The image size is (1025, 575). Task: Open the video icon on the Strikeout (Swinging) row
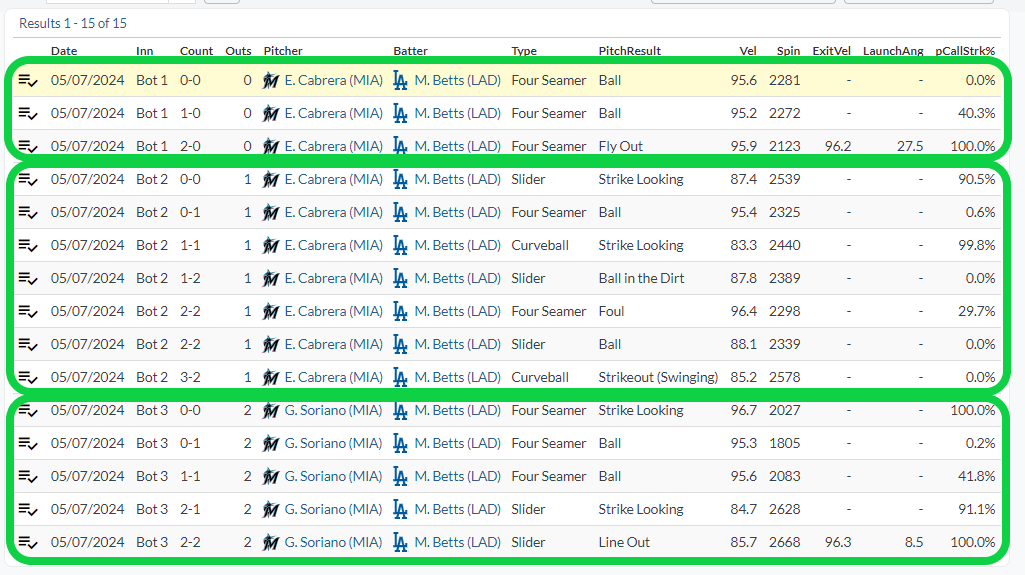click(x=27, y=378)
